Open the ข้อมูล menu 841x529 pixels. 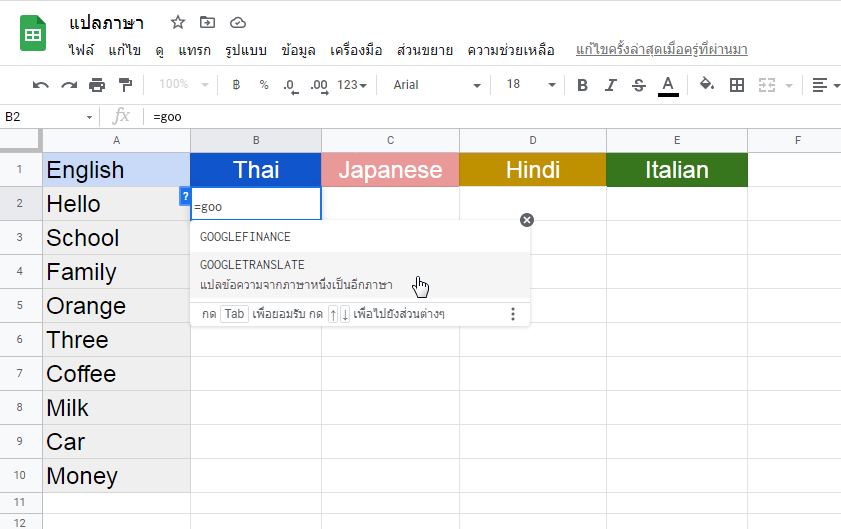click(298, 50)
